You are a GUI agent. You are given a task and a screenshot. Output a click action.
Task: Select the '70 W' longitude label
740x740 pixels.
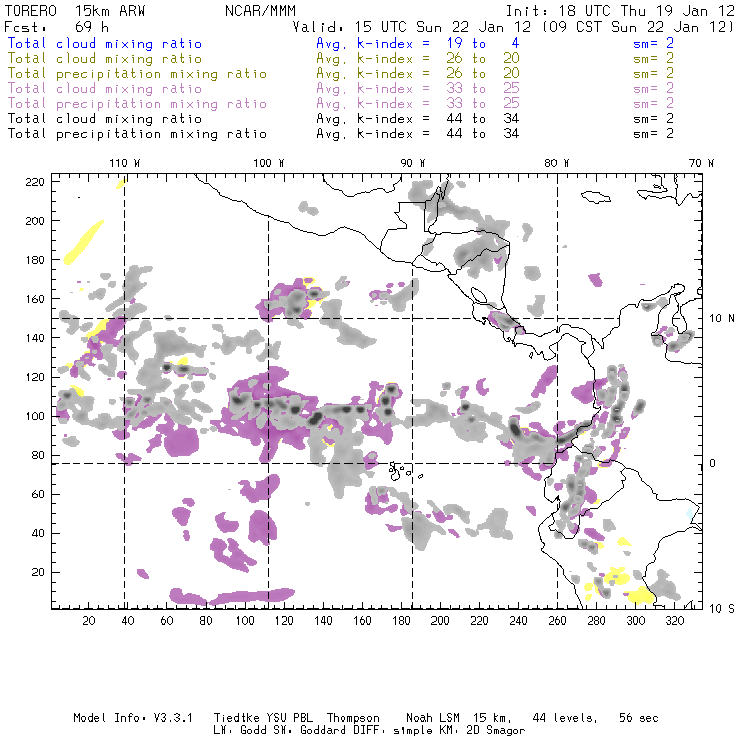click(x=701, y=163)
